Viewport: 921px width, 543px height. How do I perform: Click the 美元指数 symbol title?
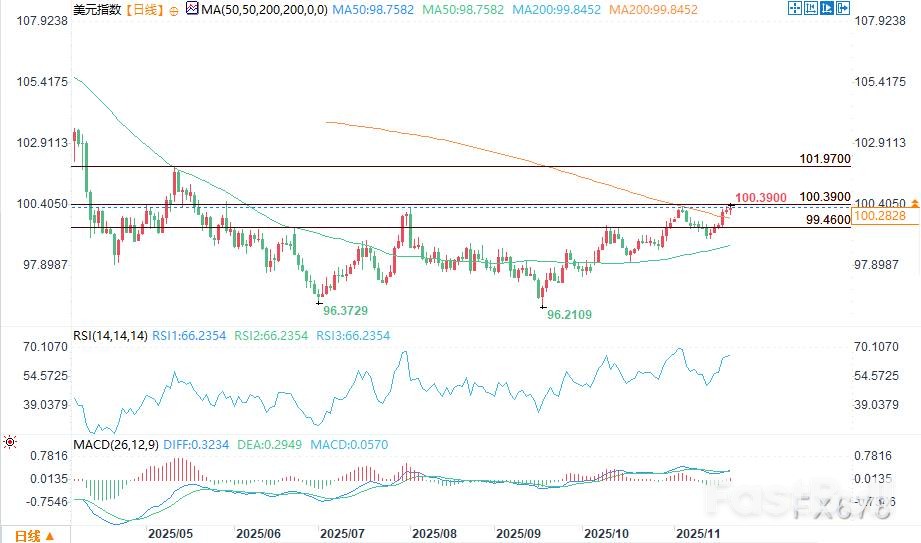tap(99, 10)
